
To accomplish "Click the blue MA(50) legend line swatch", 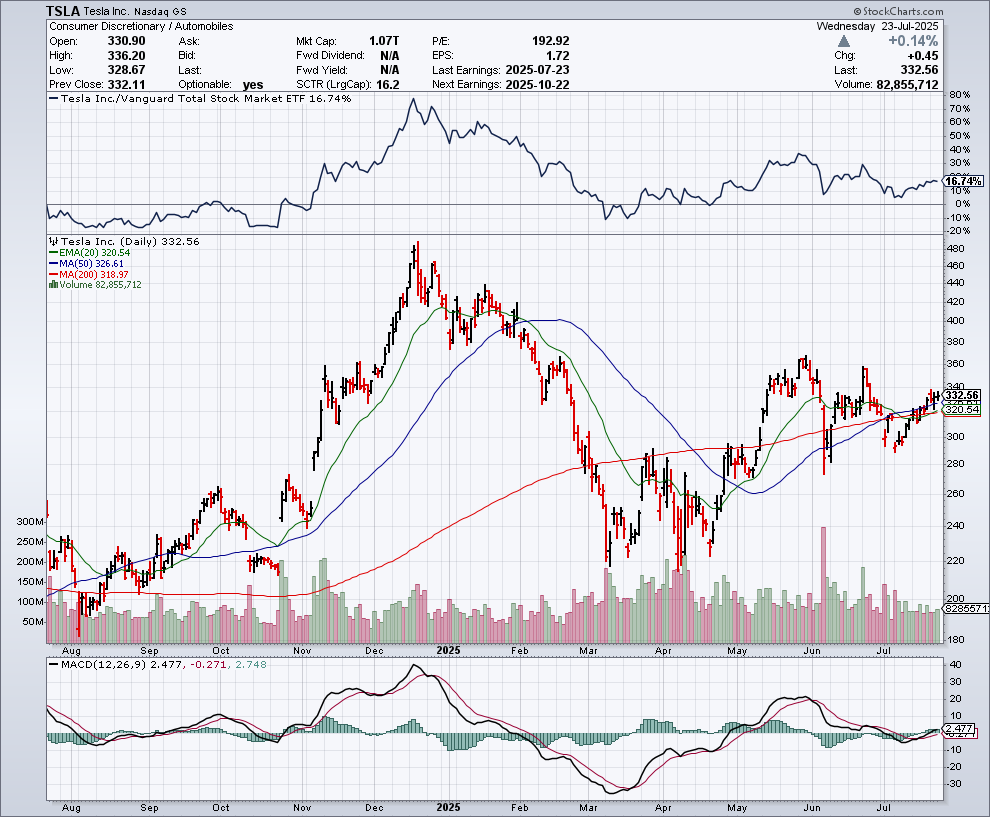I will [53, 264].
